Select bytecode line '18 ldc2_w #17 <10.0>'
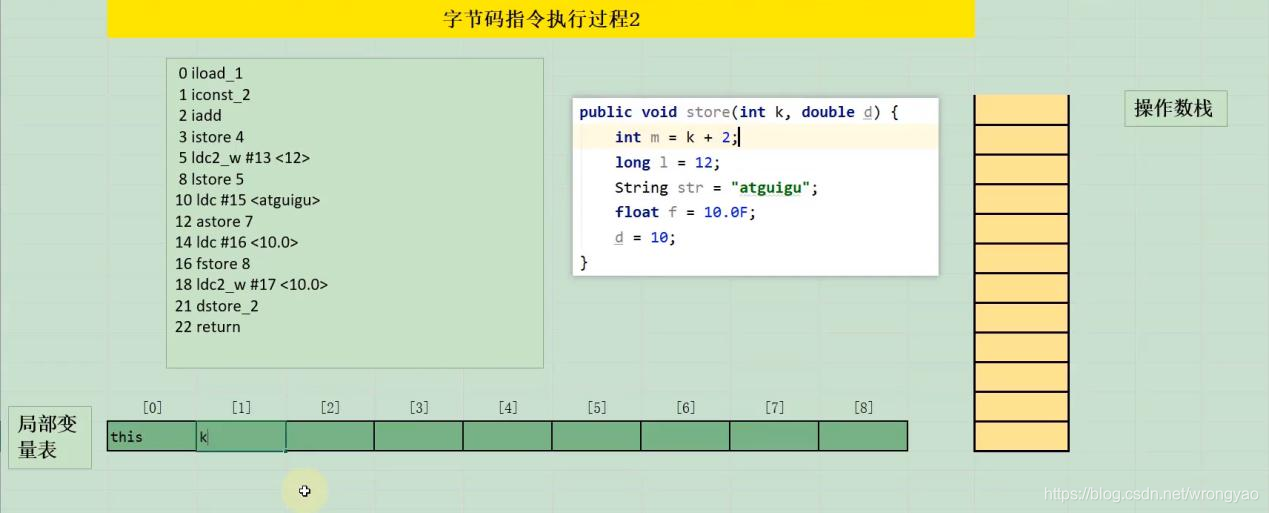 pyautogui.click(x=251, y=284)
